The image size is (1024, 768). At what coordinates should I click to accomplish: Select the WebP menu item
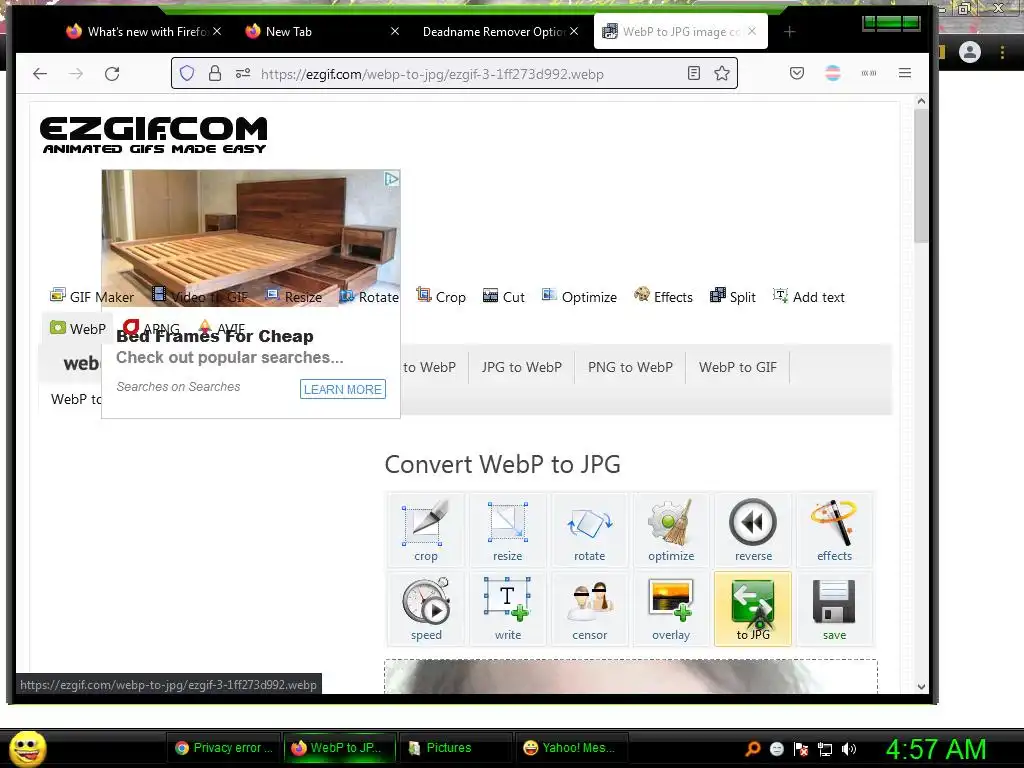(78, 328)
